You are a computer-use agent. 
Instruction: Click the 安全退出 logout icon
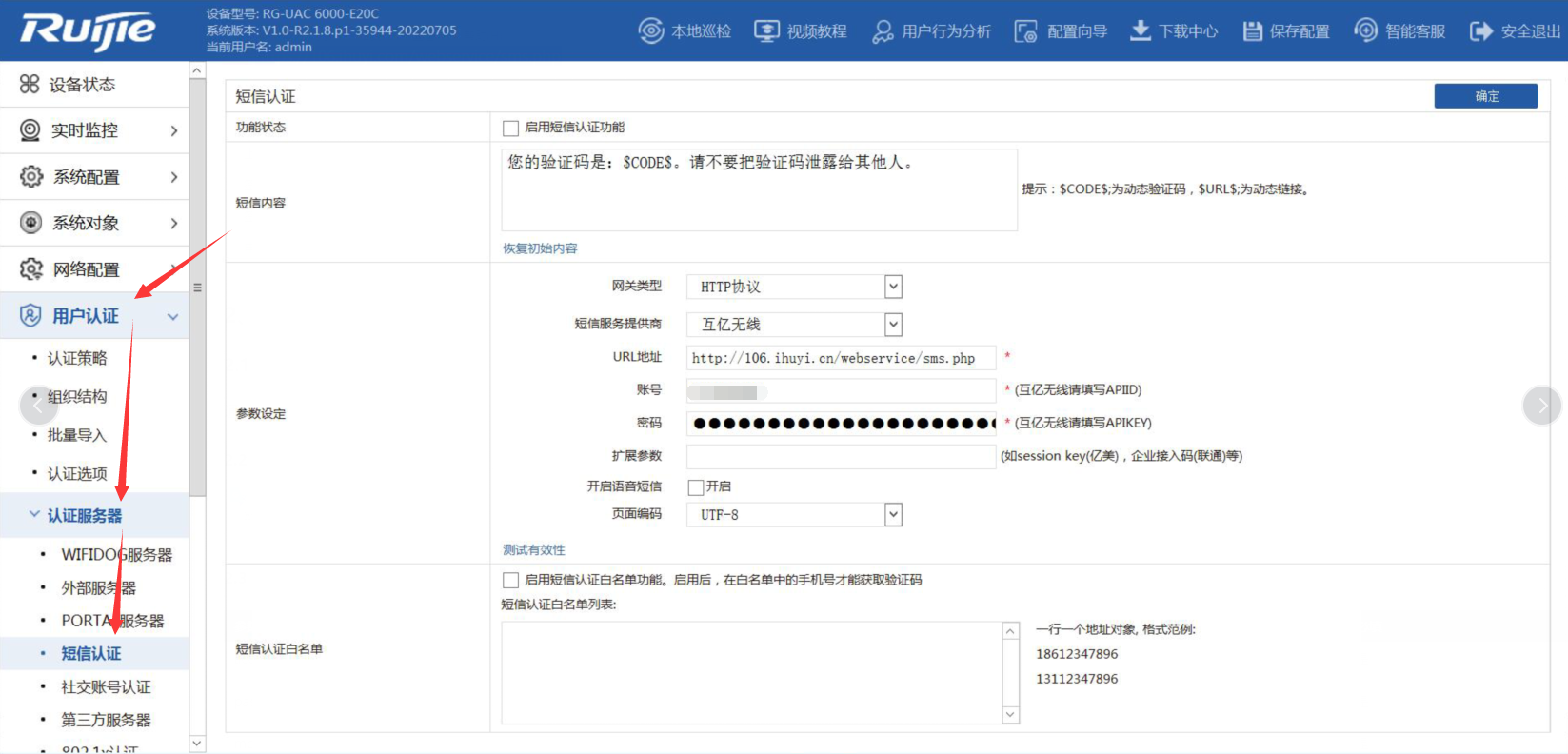pos(1480,31)
